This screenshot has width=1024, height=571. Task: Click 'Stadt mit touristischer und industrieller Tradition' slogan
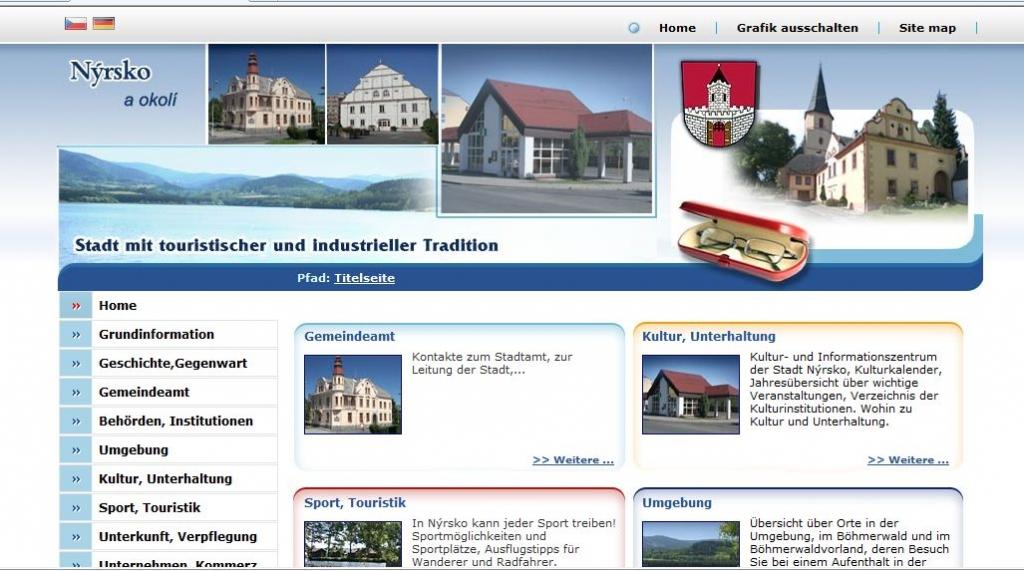click(x=286, y=246)
